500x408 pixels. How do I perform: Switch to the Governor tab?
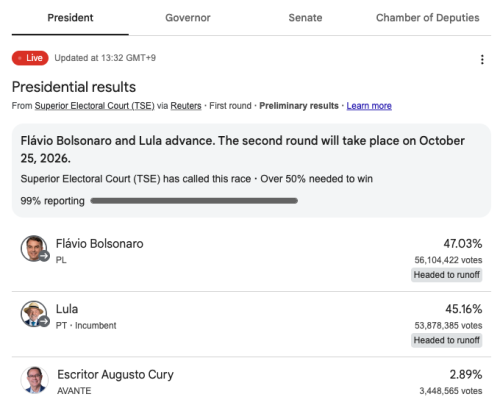pos(188,18)
